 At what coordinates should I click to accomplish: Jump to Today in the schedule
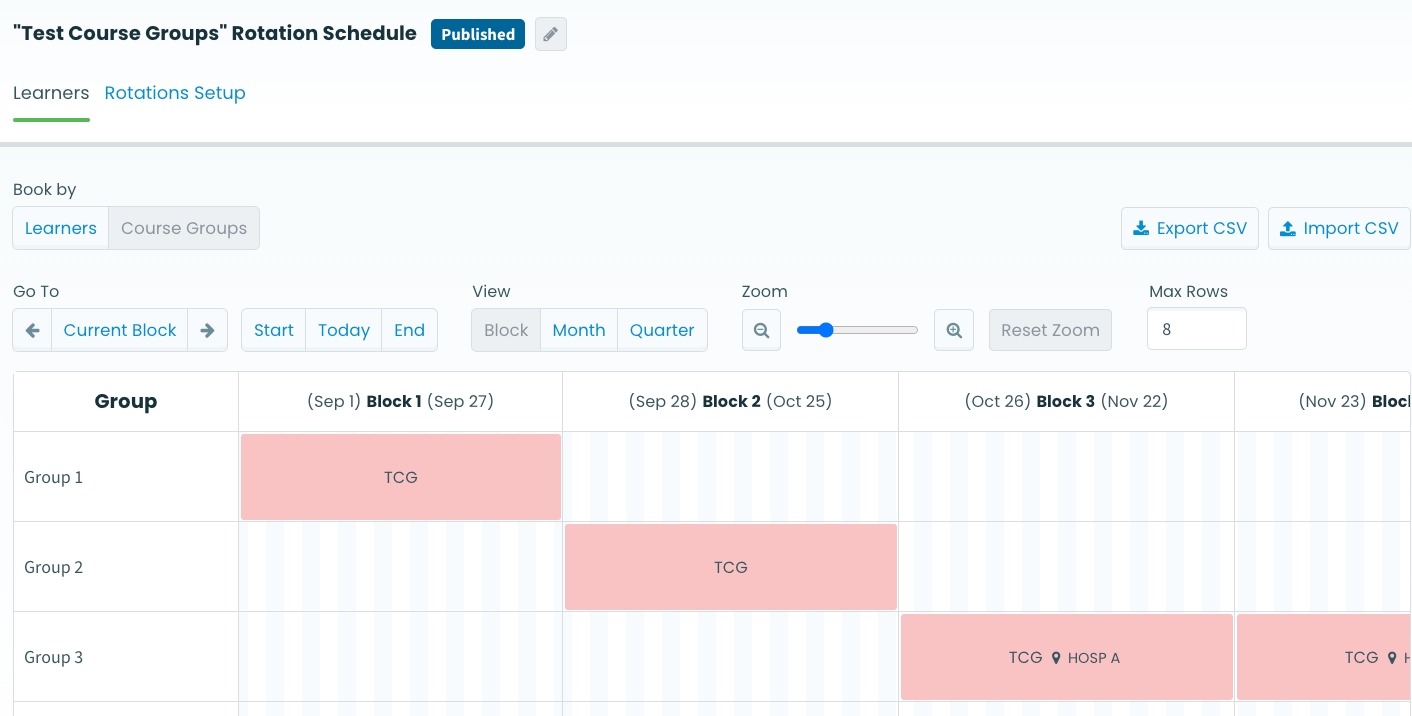pyautogui.click(x=344, y=330)
